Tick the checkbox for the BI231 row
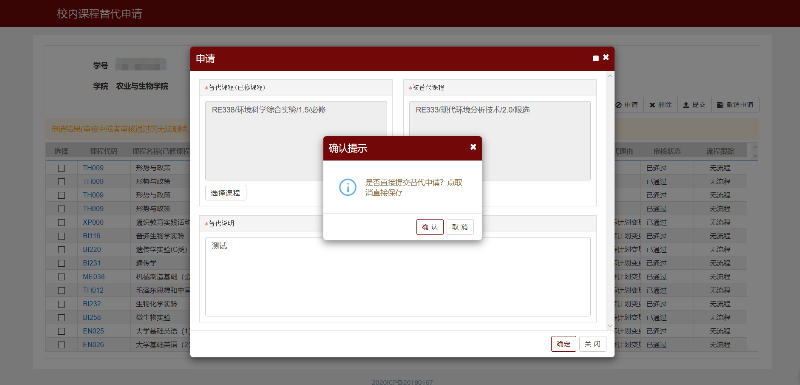Viewport: 800px width, 385px height. pos(61,263)
